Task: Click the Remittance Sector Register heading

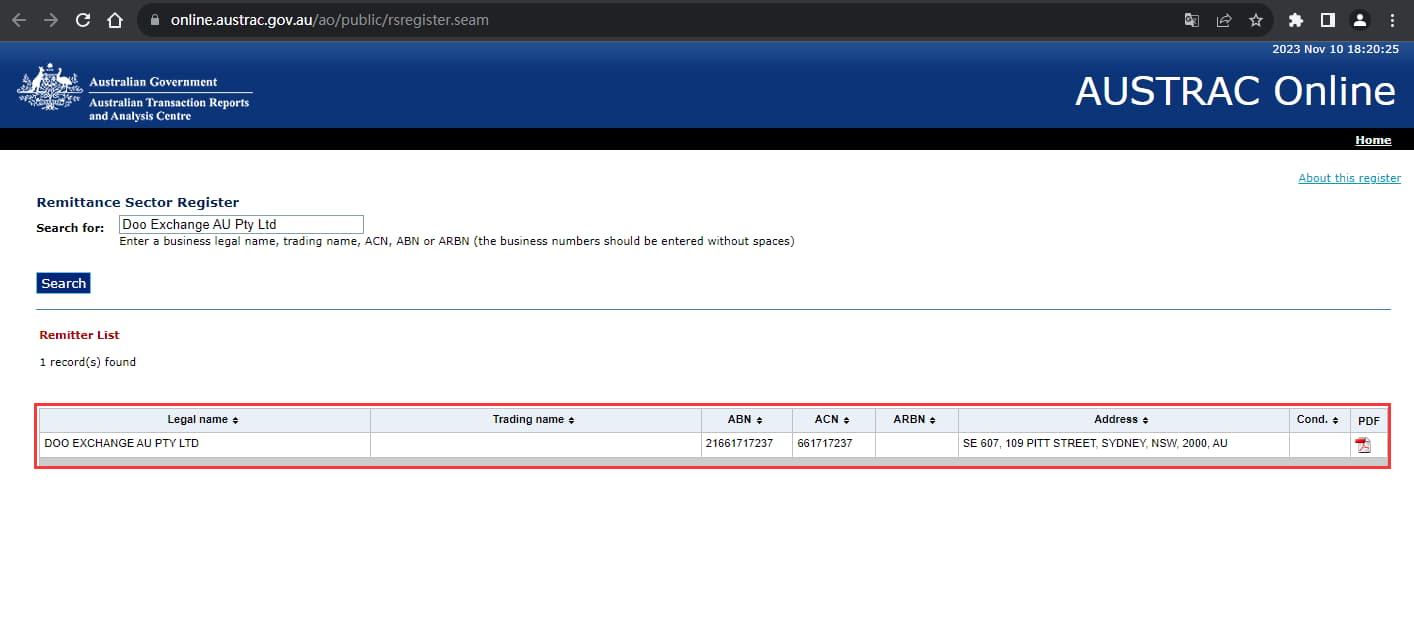Action: (x=138, y=202)
